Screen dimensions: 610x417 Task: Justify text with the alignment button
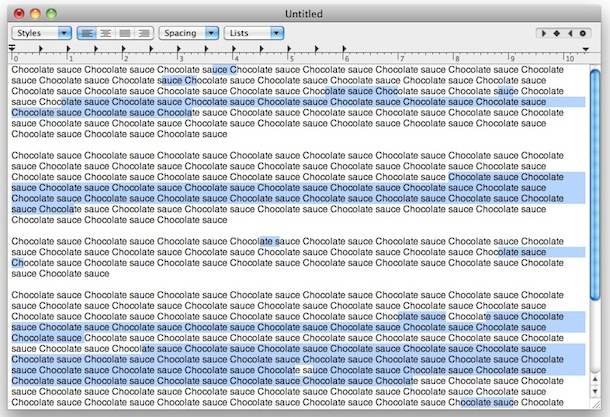[125, 33]
